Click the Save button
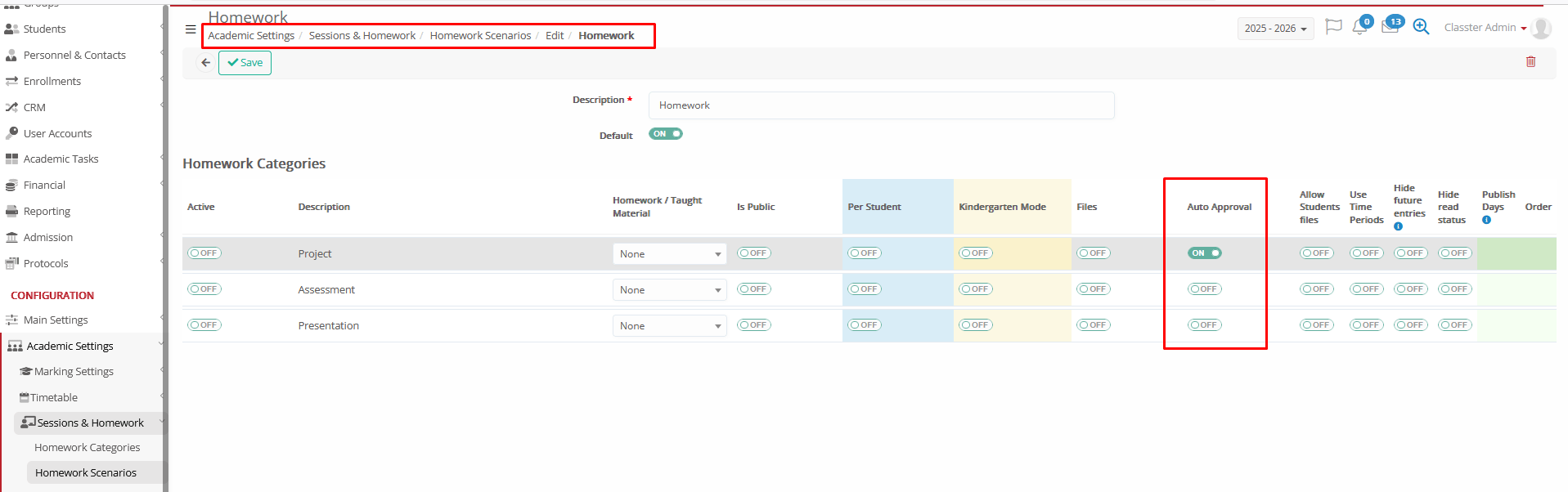1568x492 pixels. click(245, 63)
